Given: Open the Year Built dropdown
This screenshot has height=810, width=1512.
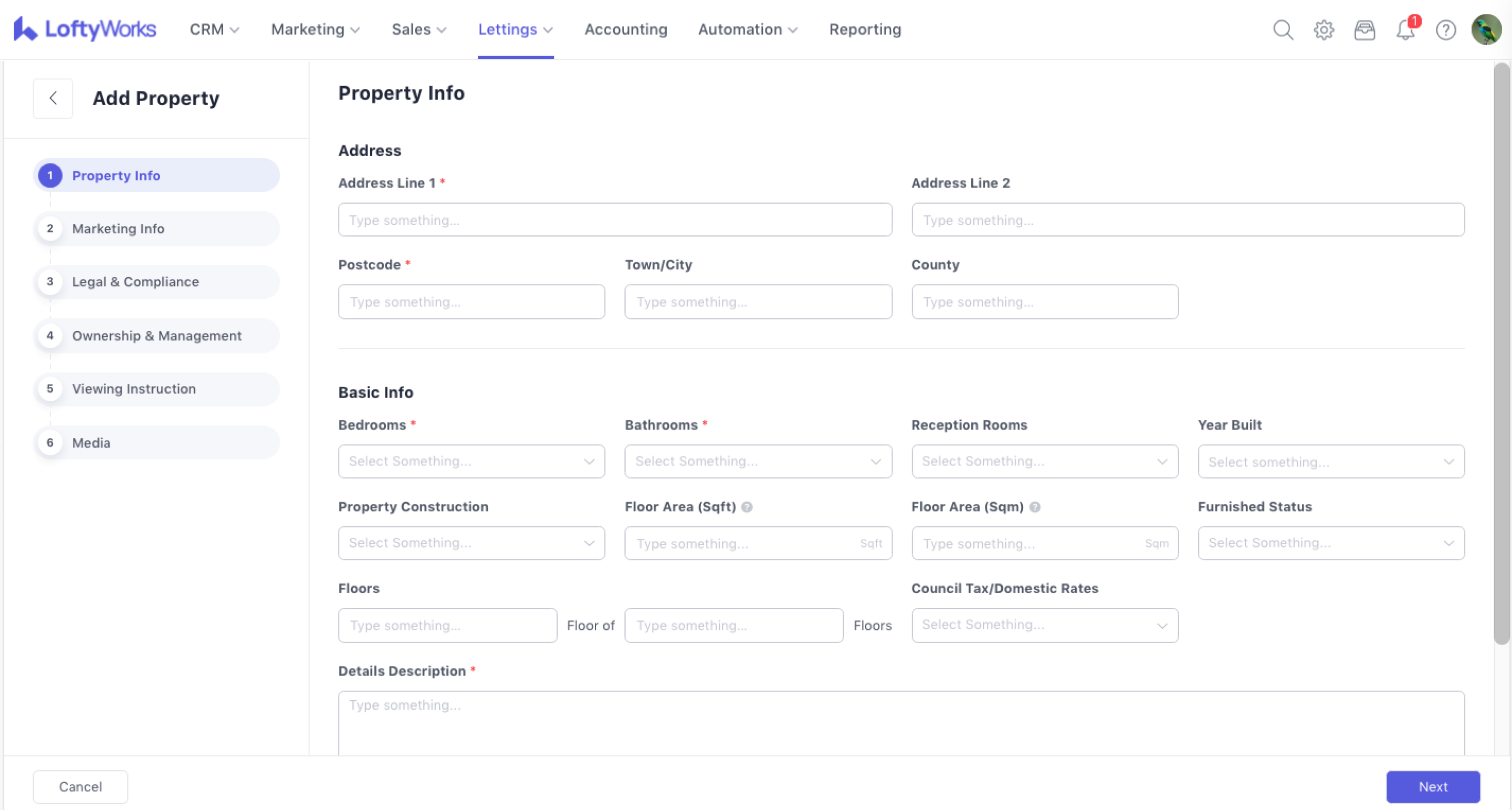Looking at the screenshot, I should click(1331, 462).
